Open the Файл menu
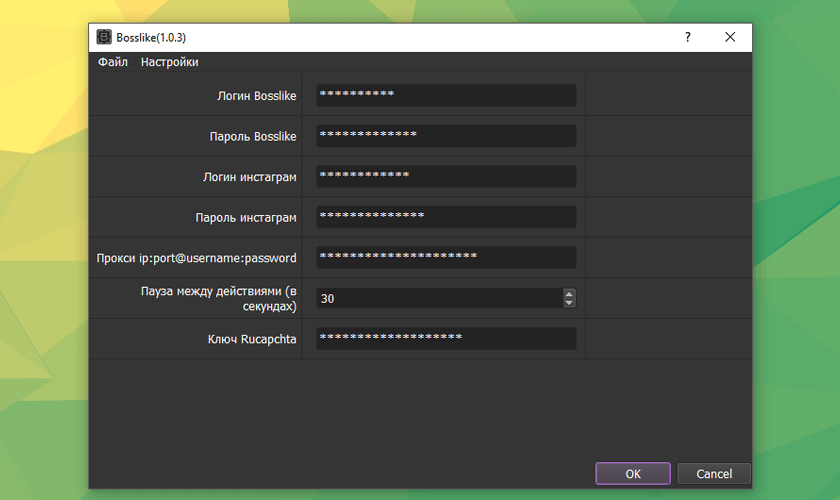The height and width of the screenshot is (500, 840). [x=112, y=62]
